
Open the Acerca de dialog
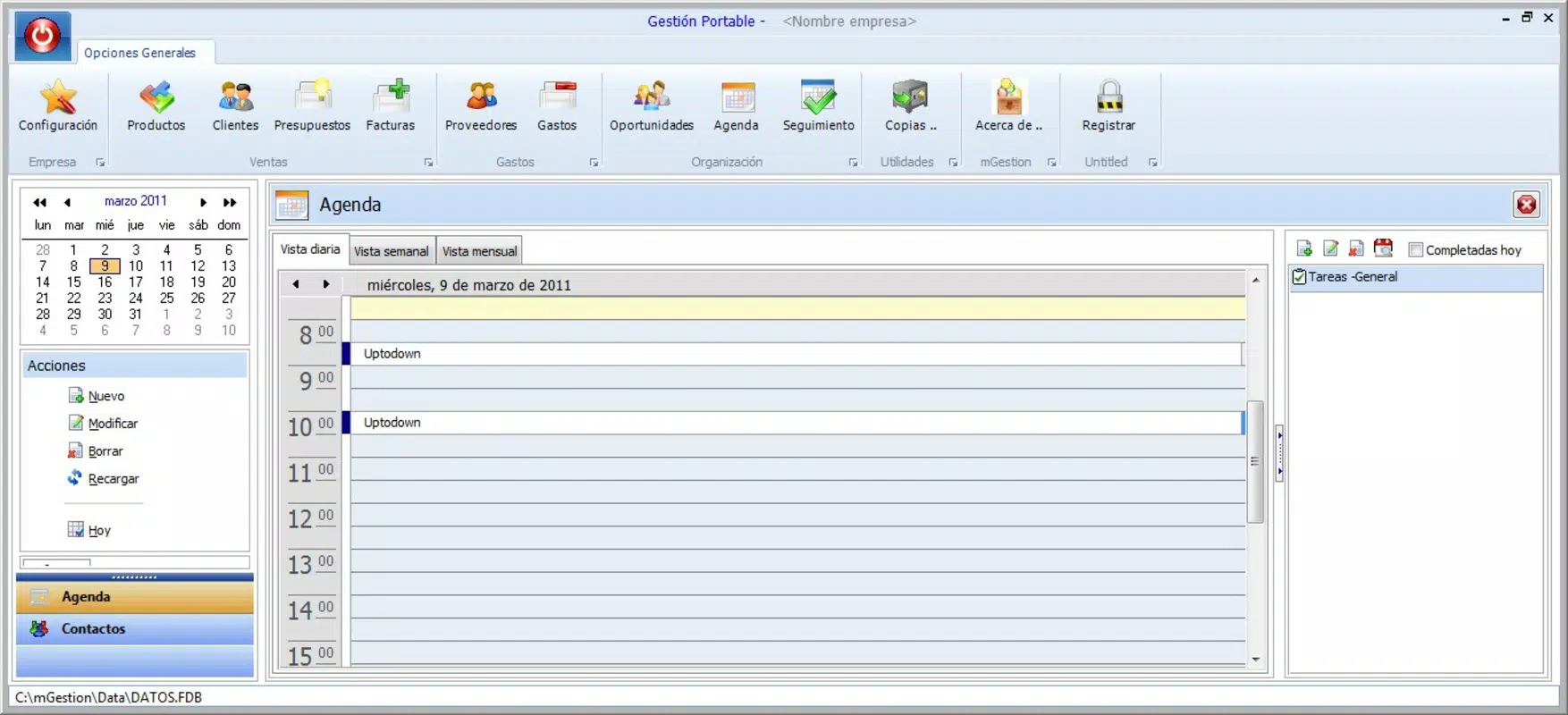coord(1008,105)
